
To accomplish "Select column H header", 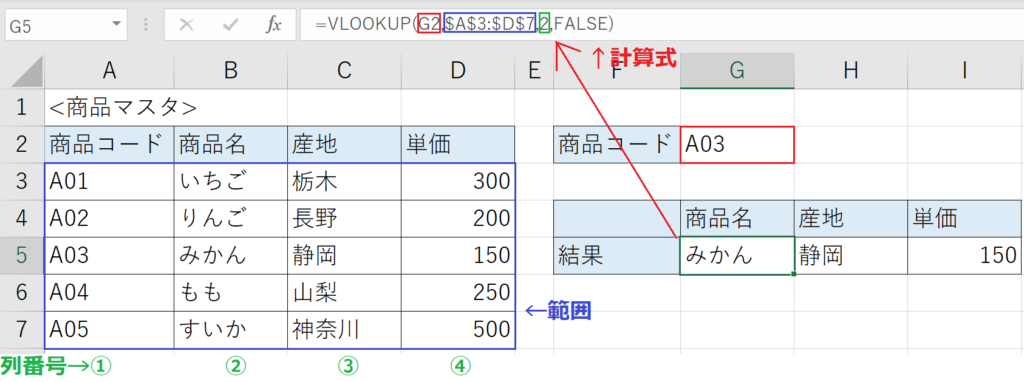I will [850, 72].
